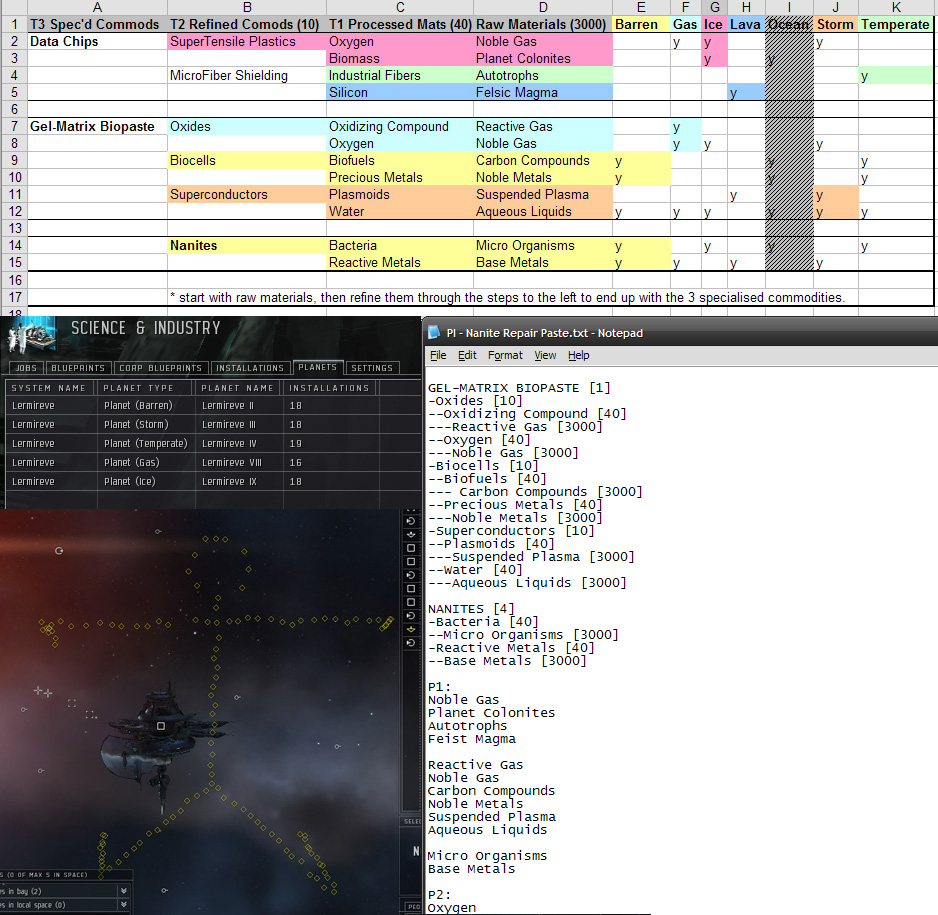Sort by Planet Type column header
The height and width of the screenshot is (915, 938).
[x=145, y=388]
